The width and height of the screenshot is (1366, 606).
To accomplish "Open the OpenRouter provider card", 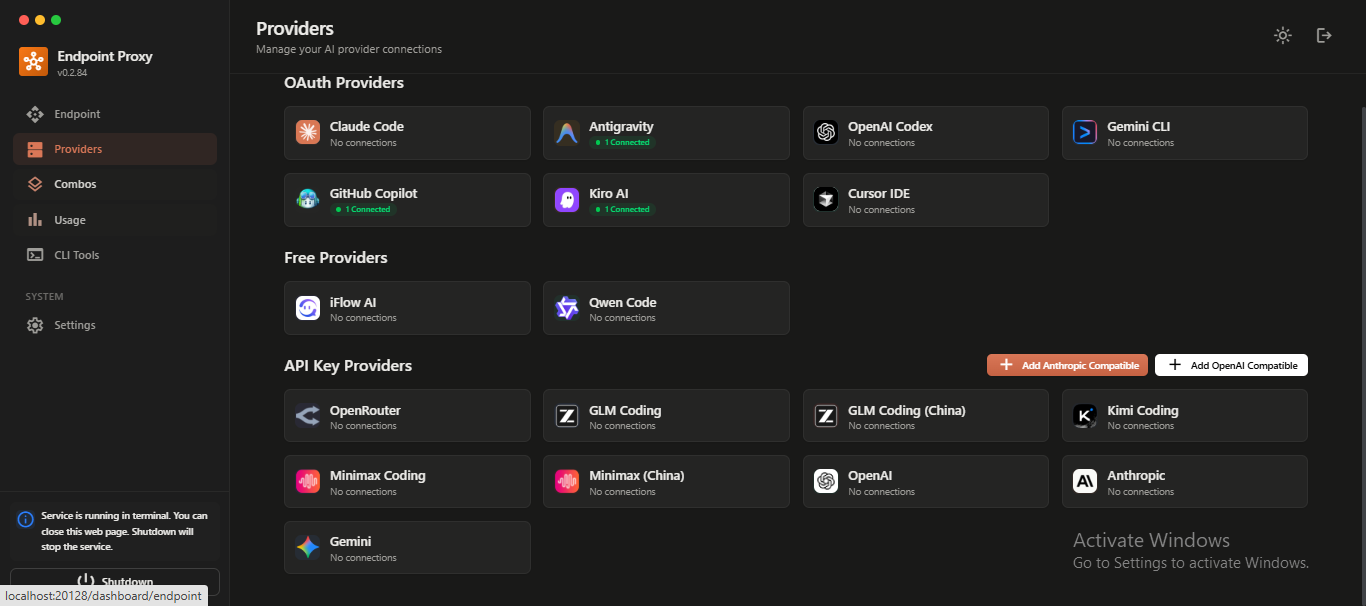I will point(407,415).
